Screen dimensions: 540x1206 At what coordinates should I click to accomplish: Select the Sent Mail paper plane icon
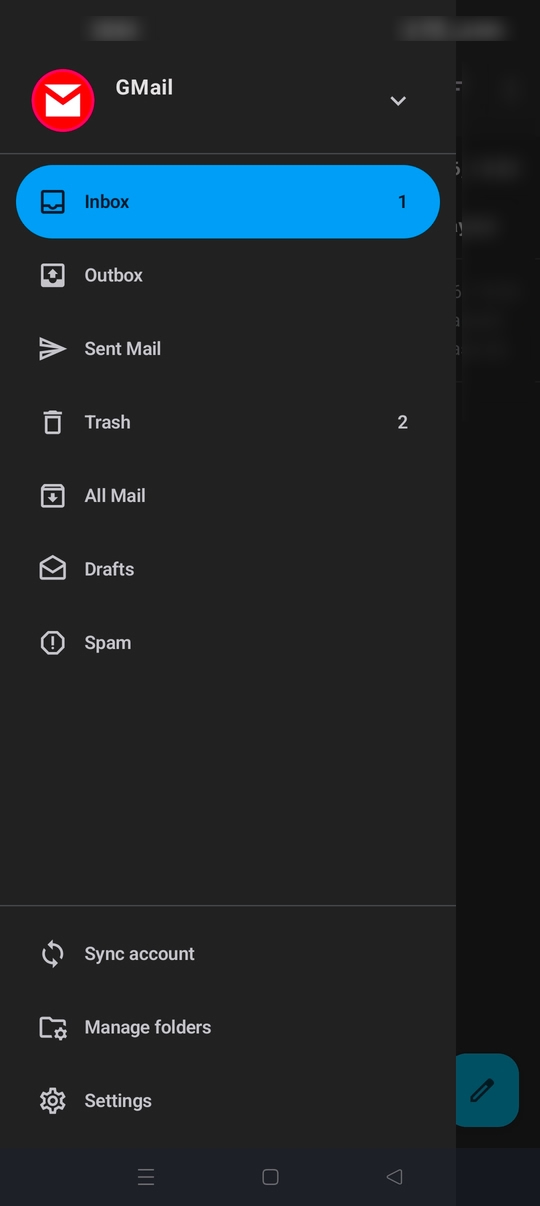click(x=52, y=349)
